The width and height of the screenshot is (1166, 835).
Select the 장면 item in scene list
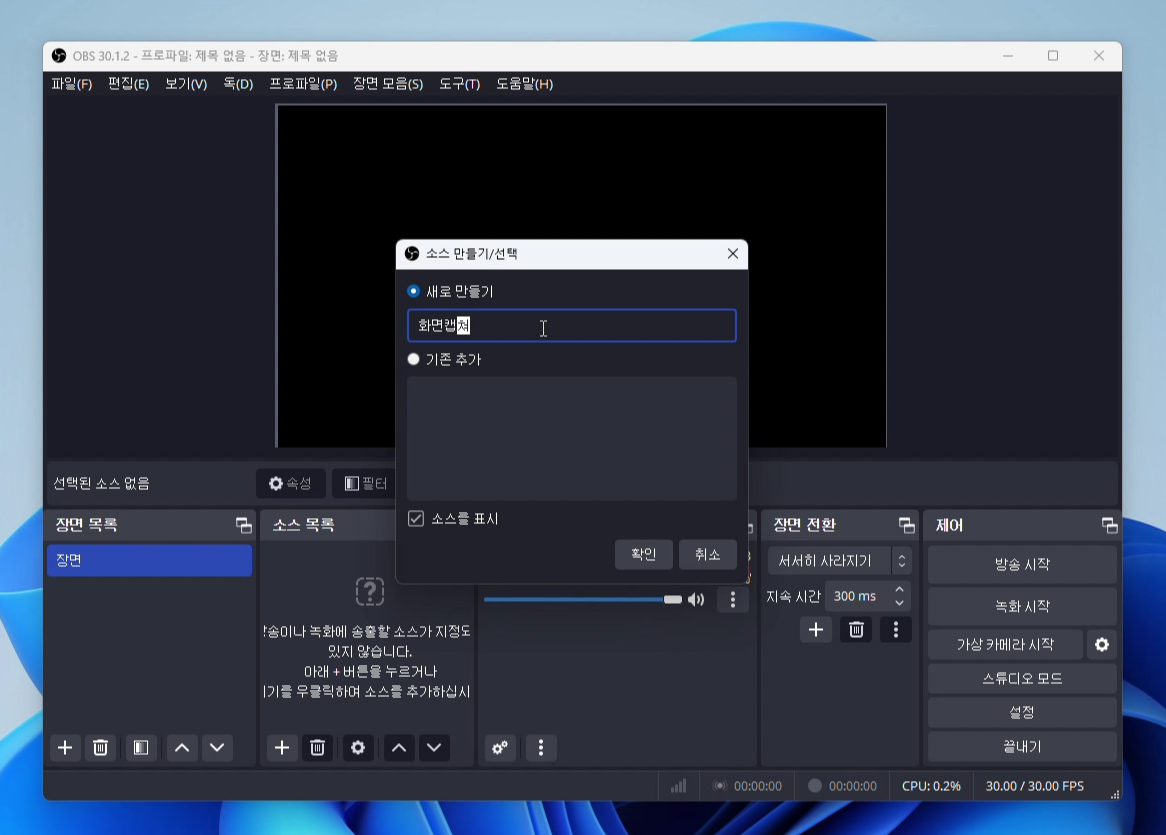149,560
